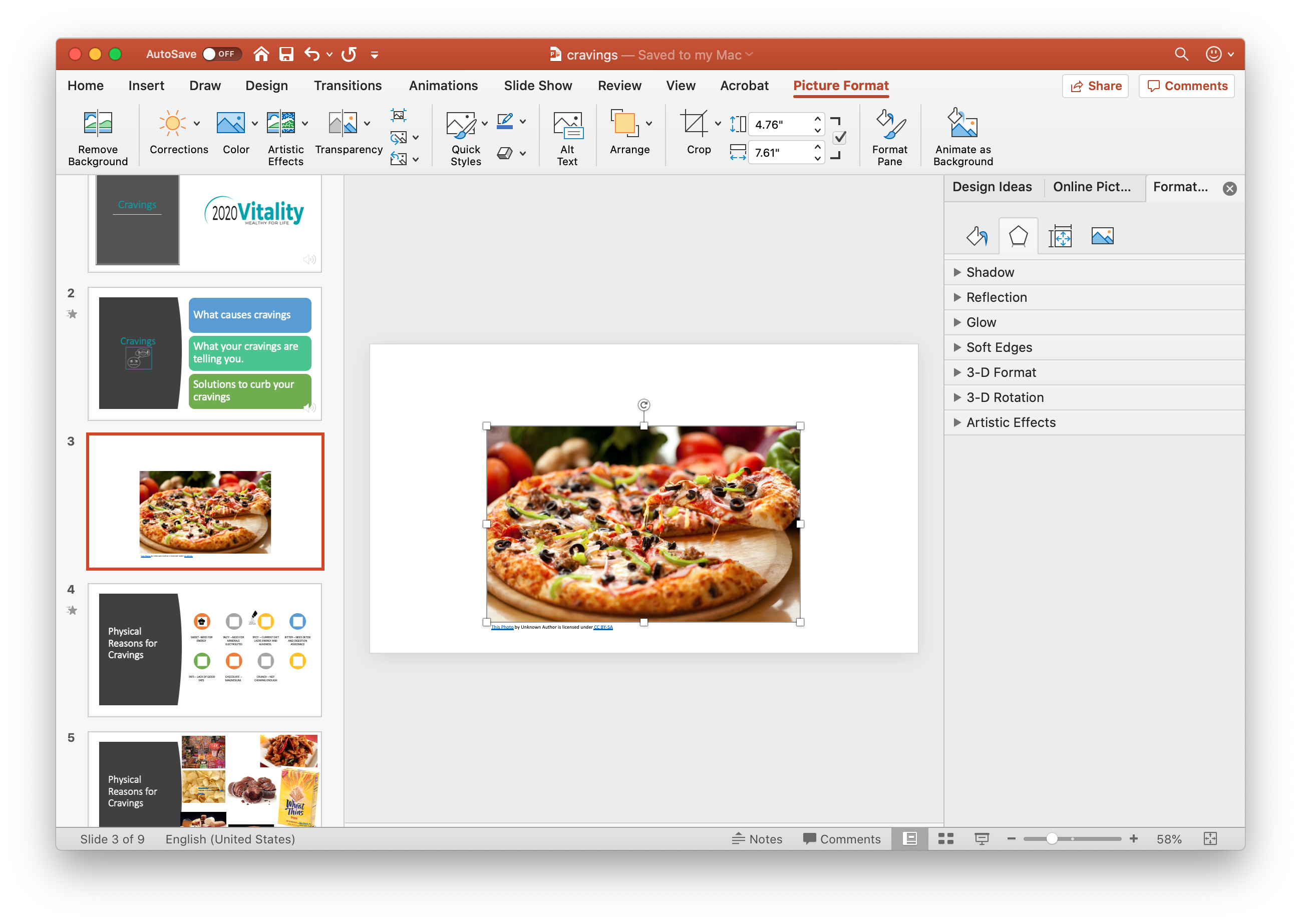The width and height of the screenshot is (1301, 924).
Task: Select slide 4 thumbnail
Action: click(x=205, y=650)
